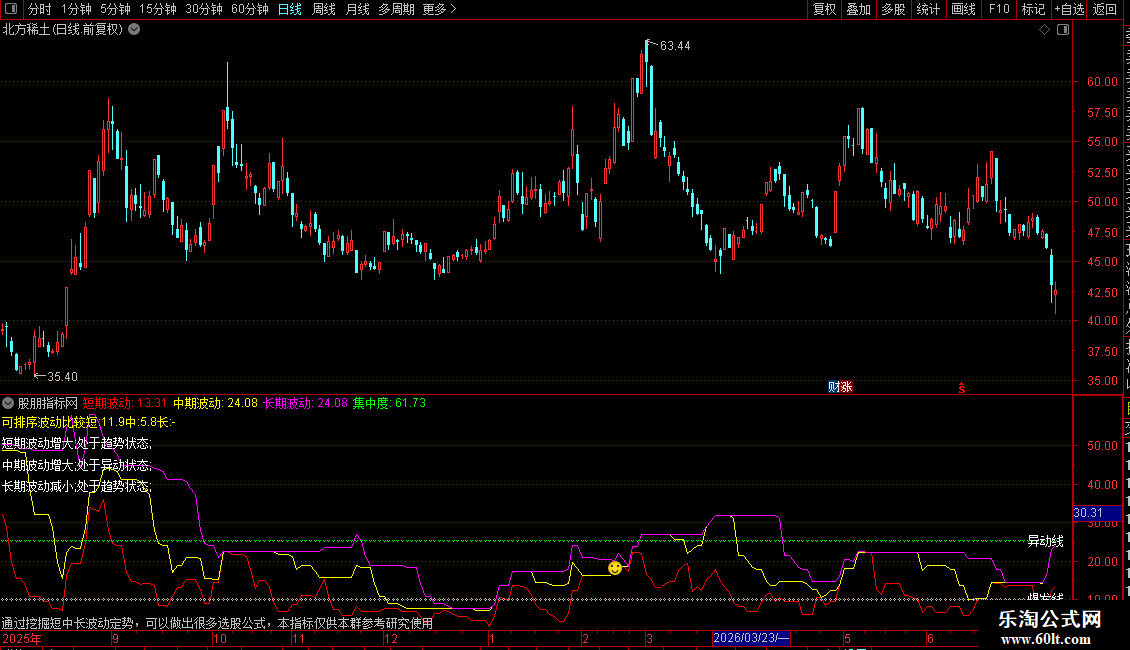Expand the 更多 > periods menu
The width and height of the screenshot is (1130, 650).
(x=440, y=9)
